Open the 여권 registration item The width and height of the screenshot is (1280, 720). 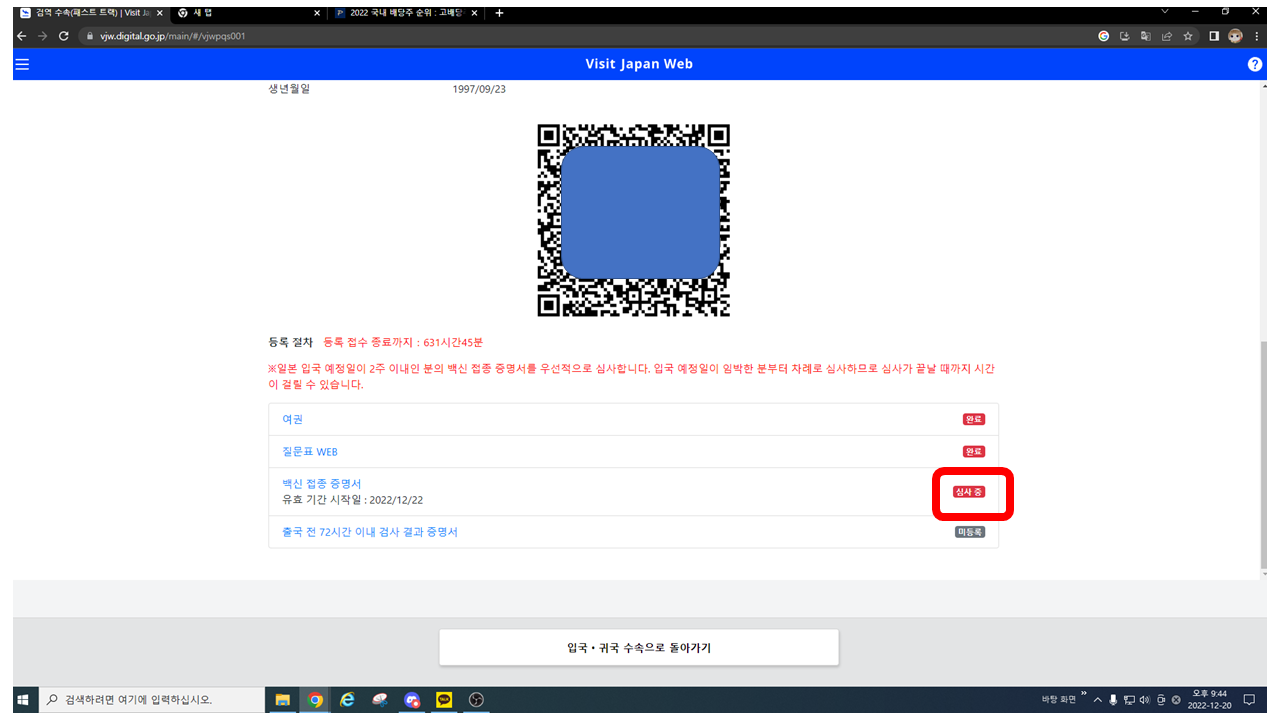292,420
